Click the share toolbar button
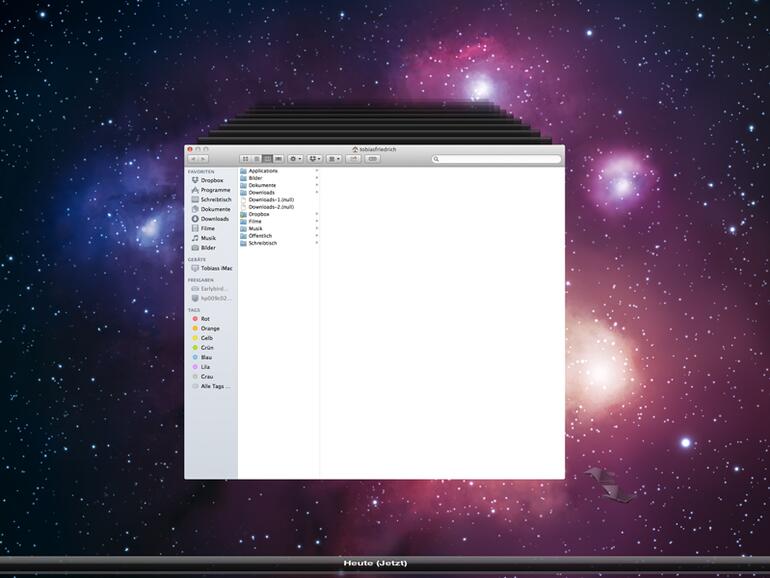Viewport: 770px width, 578px height. pos(354,159)
